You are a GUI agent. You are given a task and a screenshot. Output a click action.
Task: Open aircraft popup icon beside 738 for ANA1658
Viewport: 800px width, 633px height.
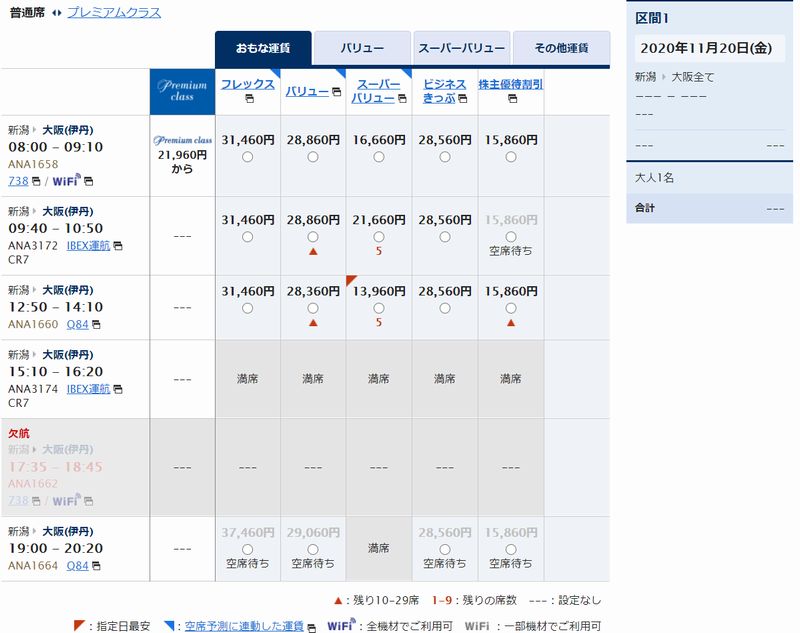(36, 181)
